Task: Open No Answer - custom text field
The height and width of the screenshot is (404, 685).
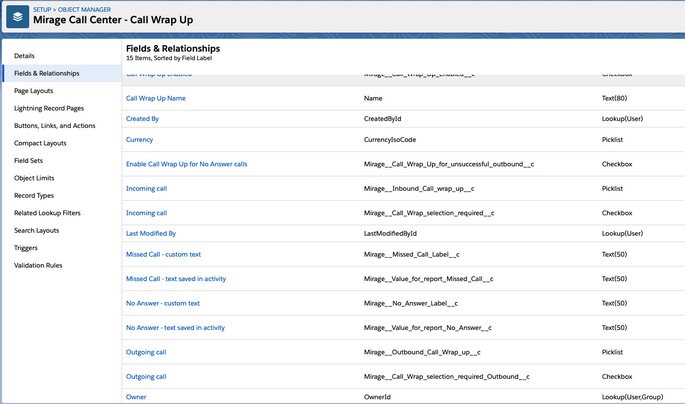Action: pyautogui.click(x=163, y=303)
